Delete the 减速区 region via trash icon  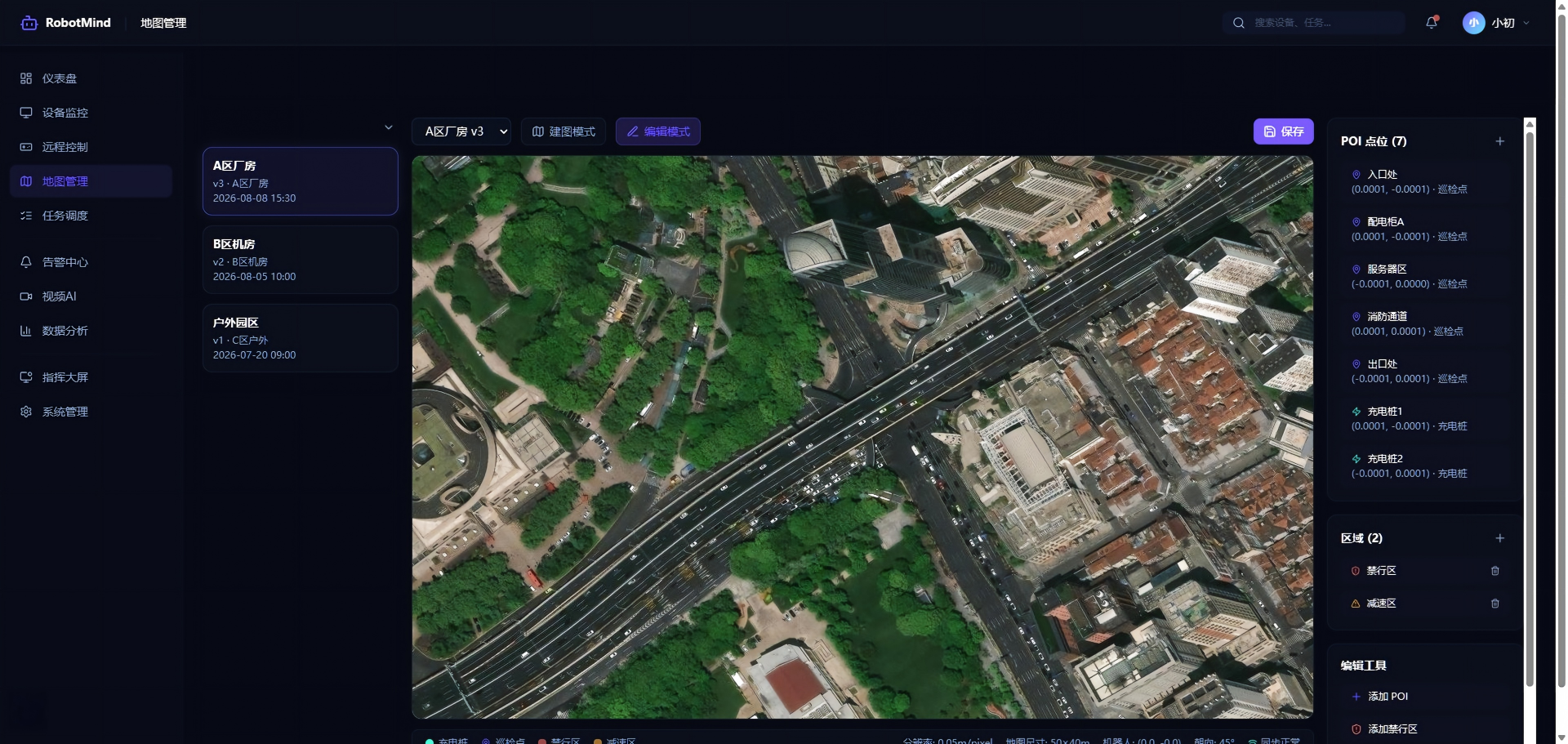pyautogui.click(x=1495, y=604)
